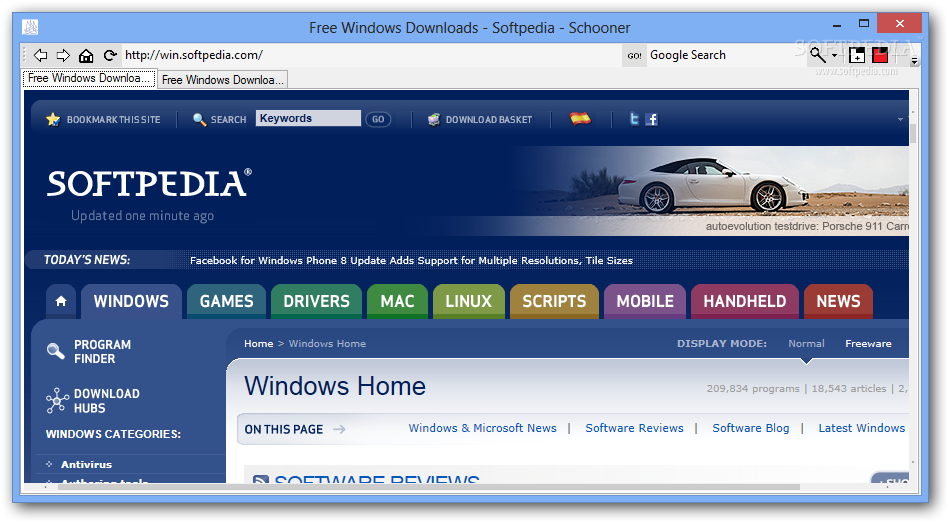
Task: Open the DRIVERS section tab
Action: 317,301
